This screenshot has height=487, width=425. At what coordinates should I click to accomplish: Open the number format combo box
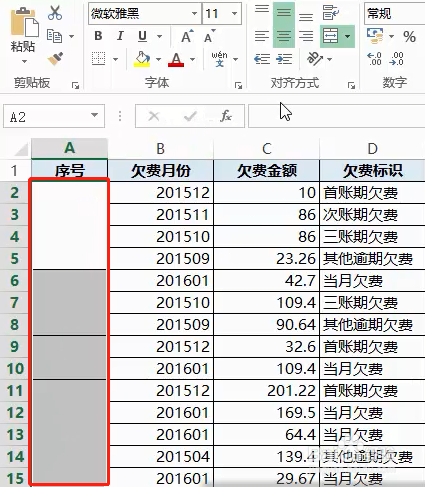(x=395, y=14)
